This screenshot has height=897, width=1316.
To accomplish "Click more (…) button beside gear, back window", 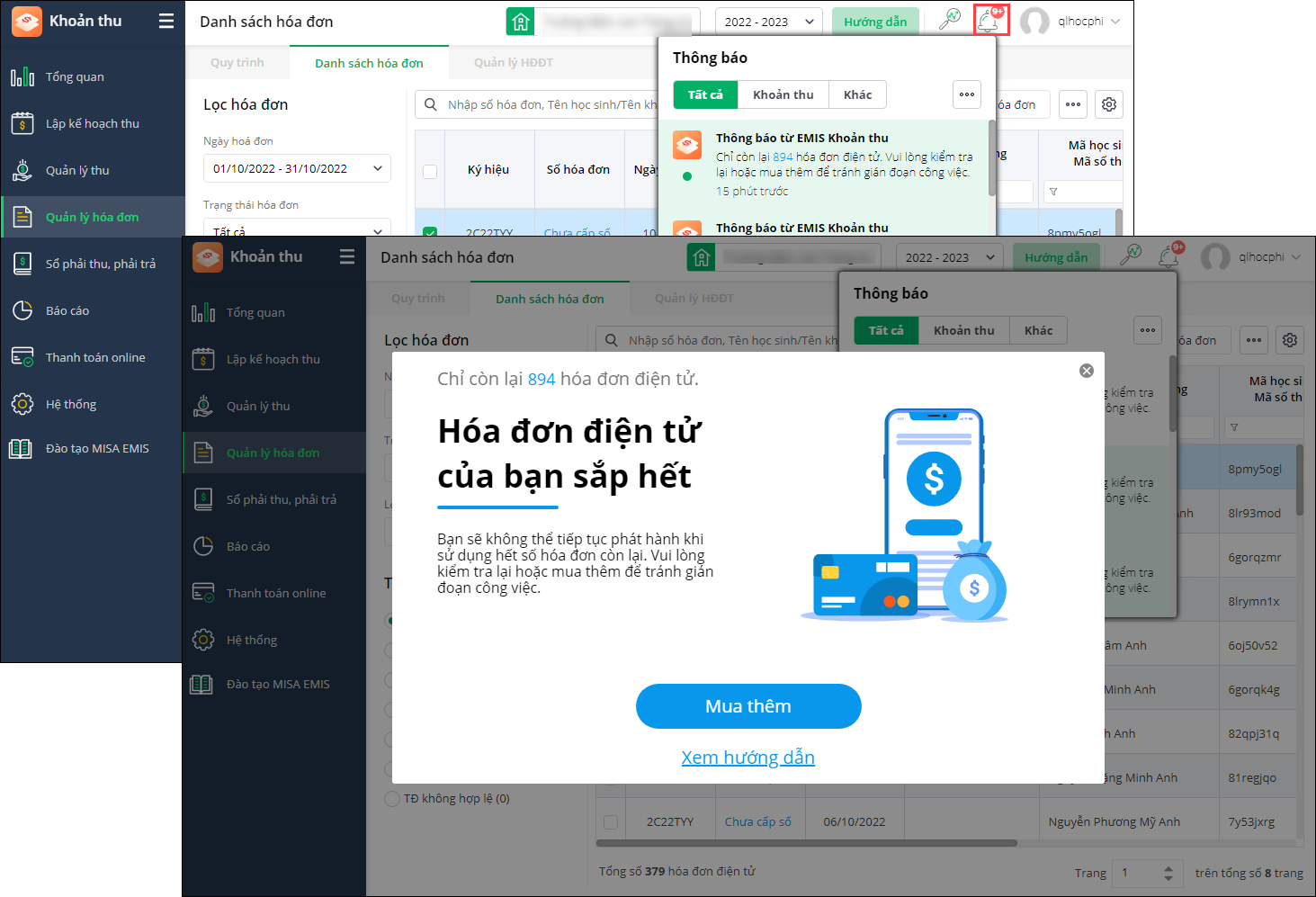I will 1073,104.
